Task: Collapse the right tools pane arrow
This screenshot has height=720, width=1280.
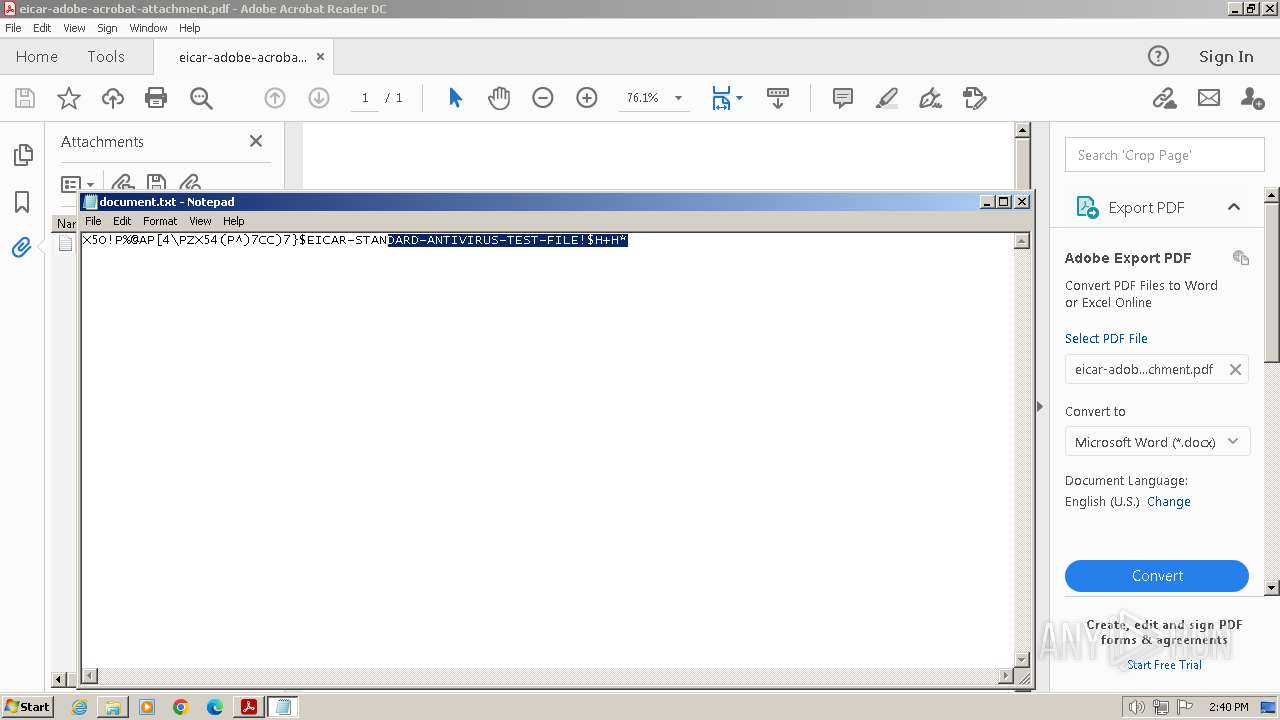Action: tap(1040, 406)
